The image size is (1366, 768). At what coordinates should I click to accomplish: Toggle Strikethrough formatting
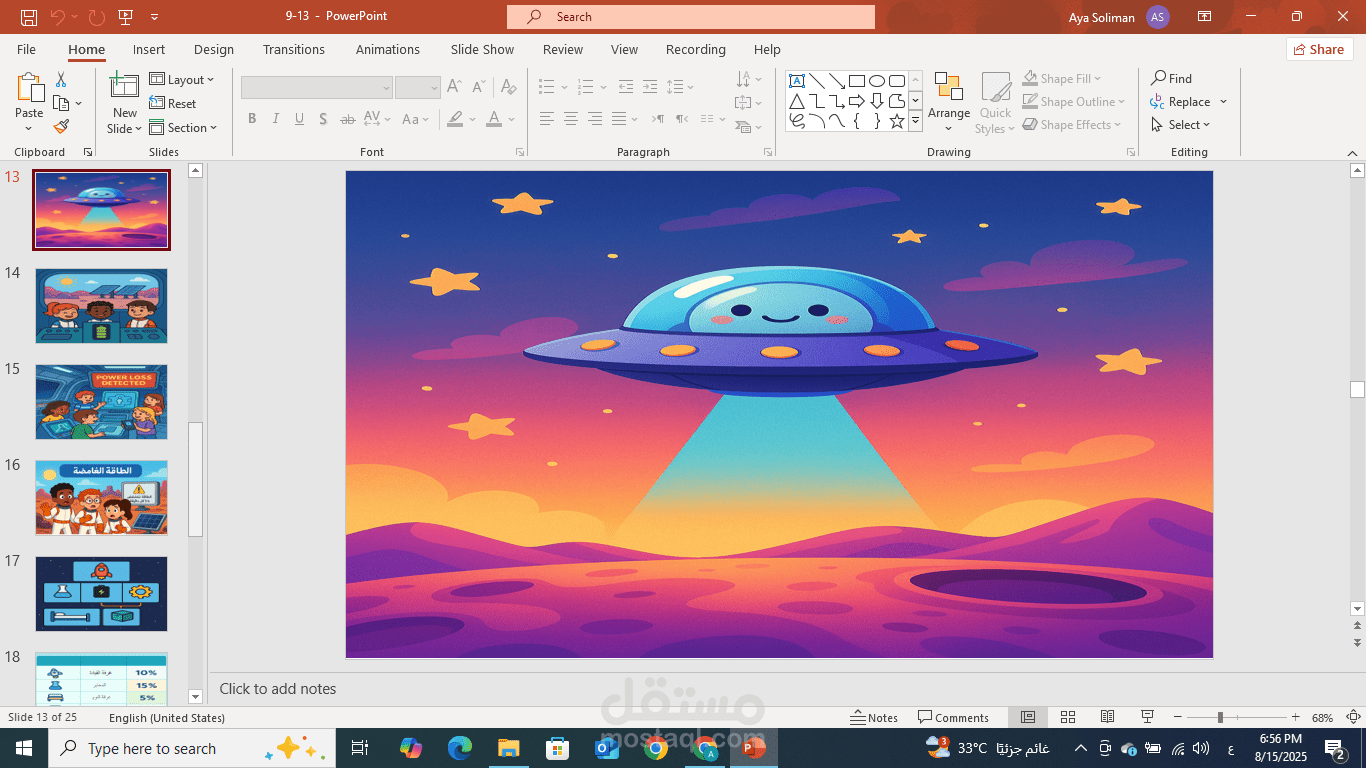pyautogui.click(x=347, y=119)
